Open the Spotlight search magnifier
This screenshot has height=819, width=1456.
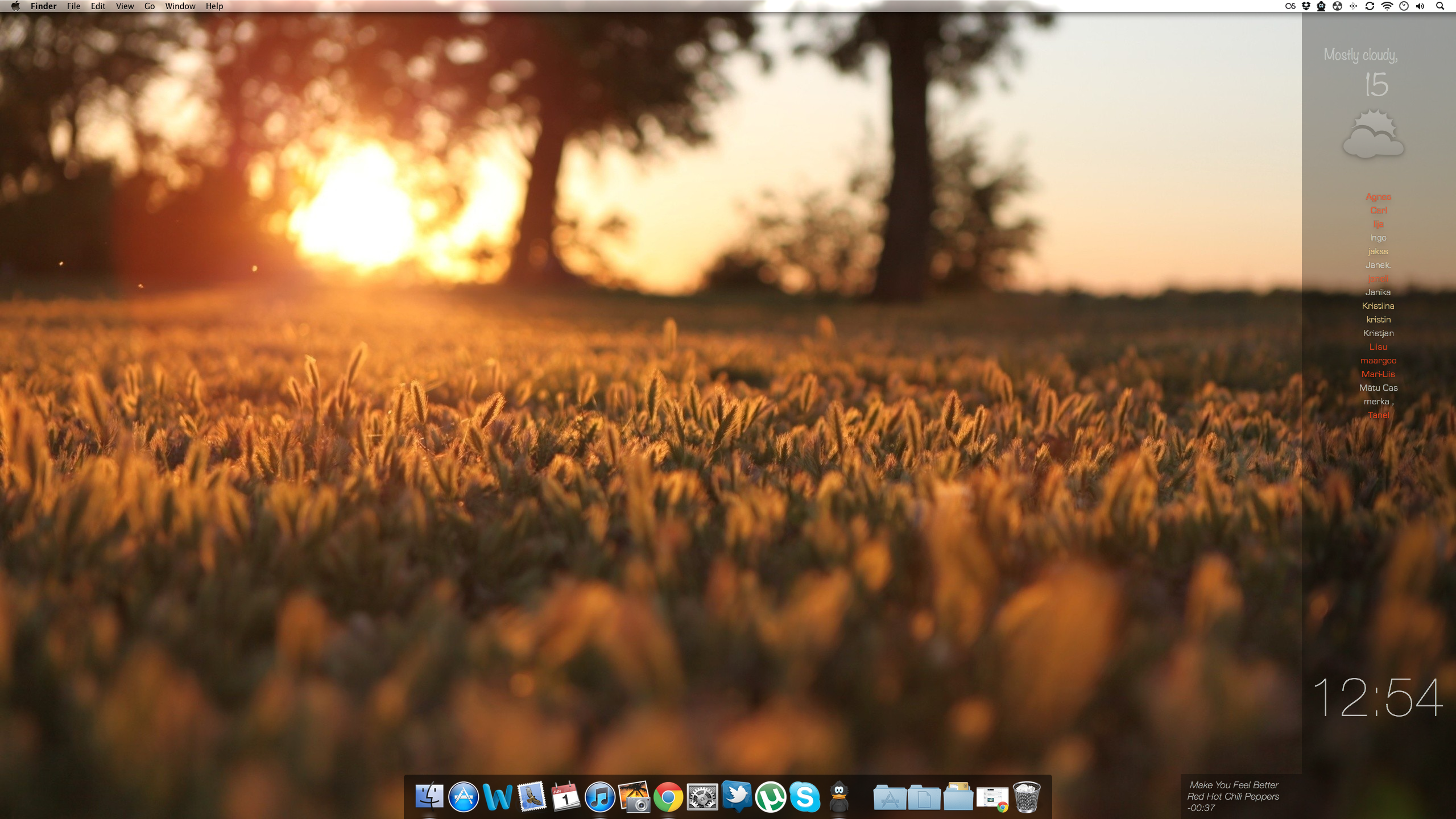tap(1440, 6)
